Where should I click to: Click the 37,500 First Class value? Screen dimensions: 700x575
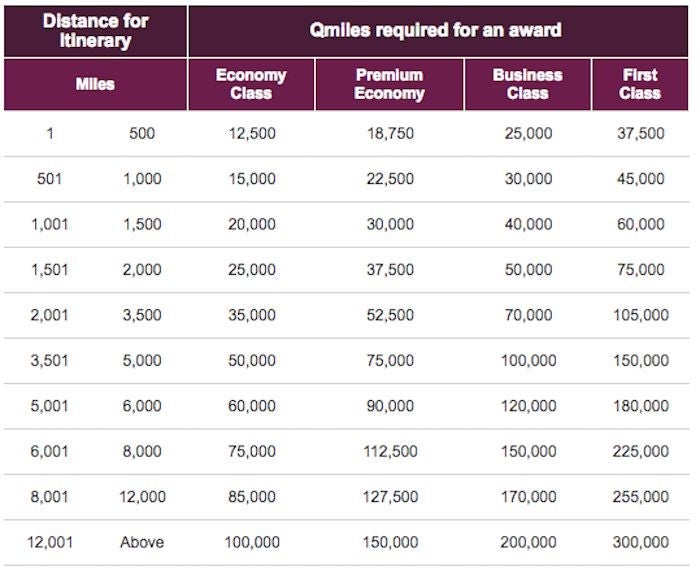tap(641, 133)
